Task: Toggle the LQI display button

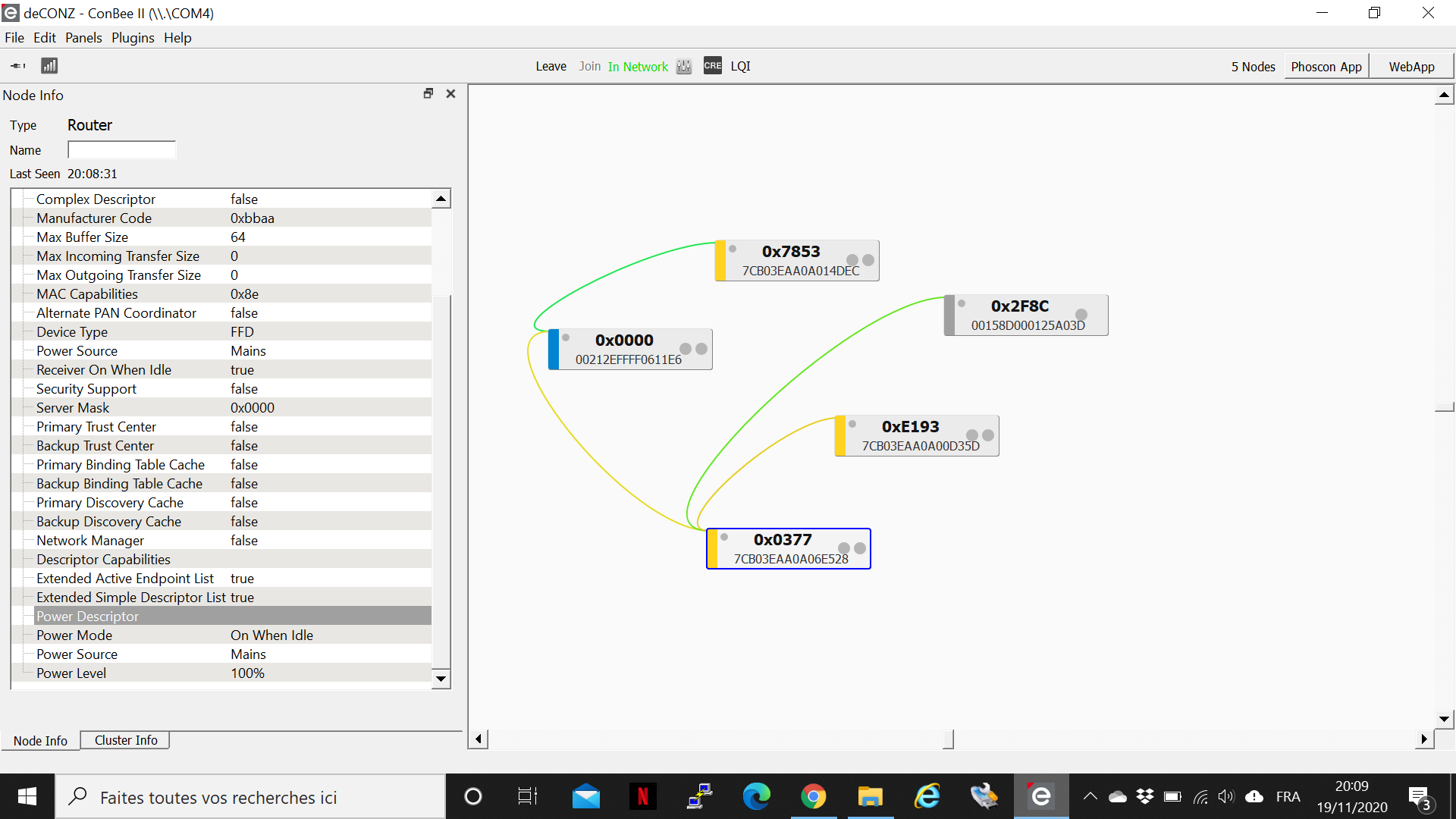Action: (740, 67)
